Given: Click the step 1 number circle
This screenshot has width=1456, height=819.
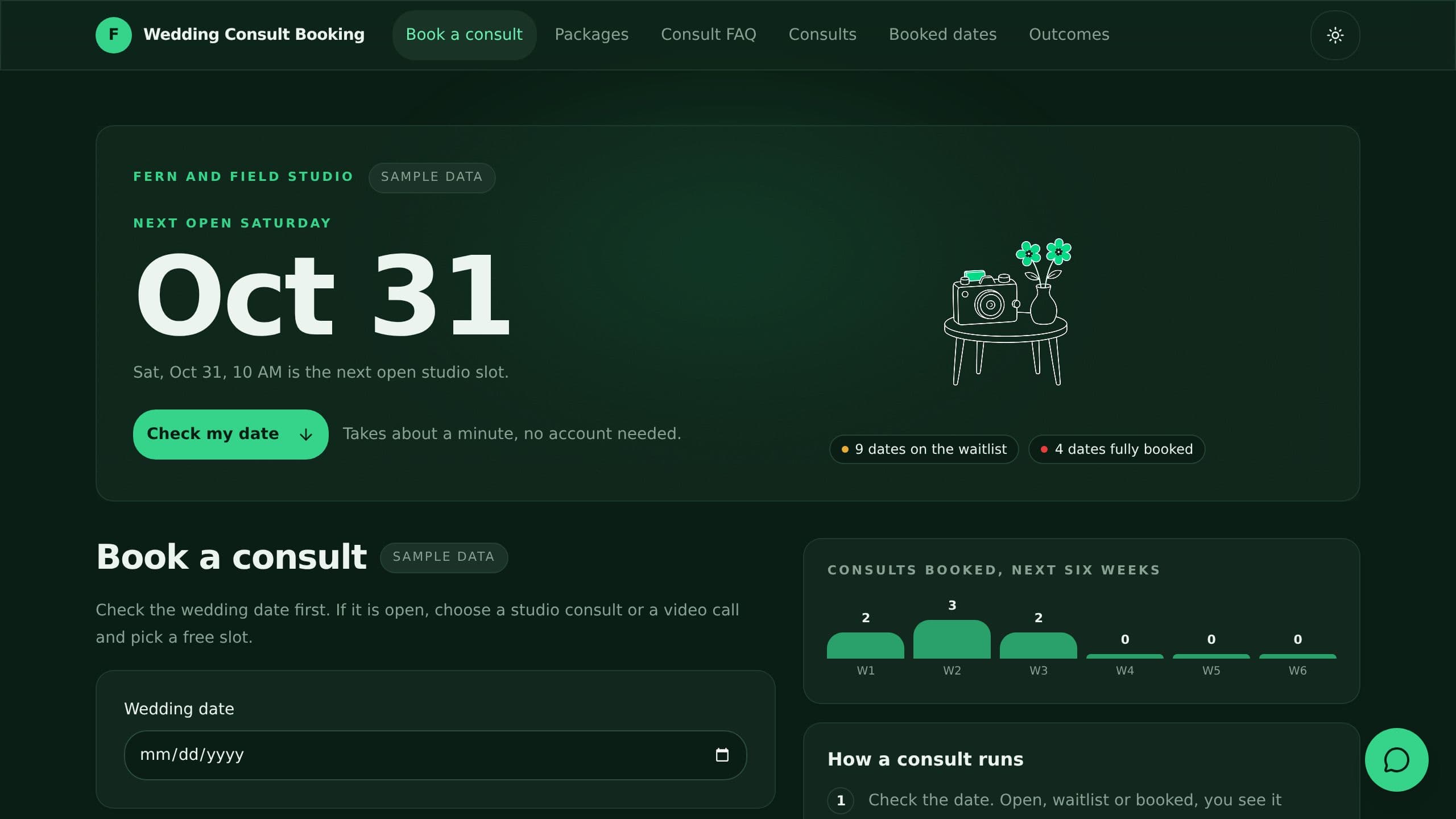Looking at the screenshot, I should pyautogui.click(x=841, y=801).
